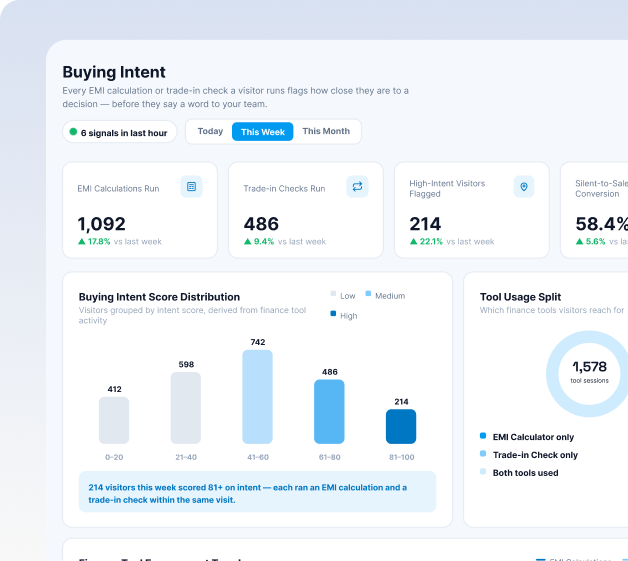Click the Buying Intent page heading
Viewport: 628px width, 561px height.
click(114, 72)
